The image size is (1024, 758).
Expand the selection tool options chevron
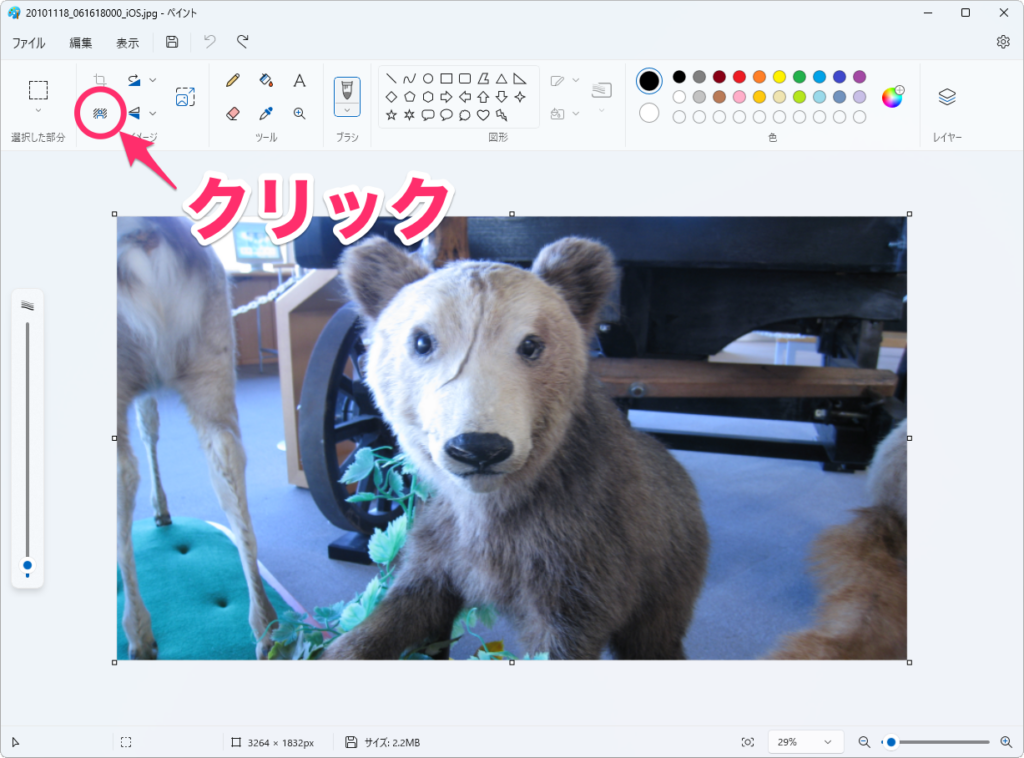[x=38, y=111]
